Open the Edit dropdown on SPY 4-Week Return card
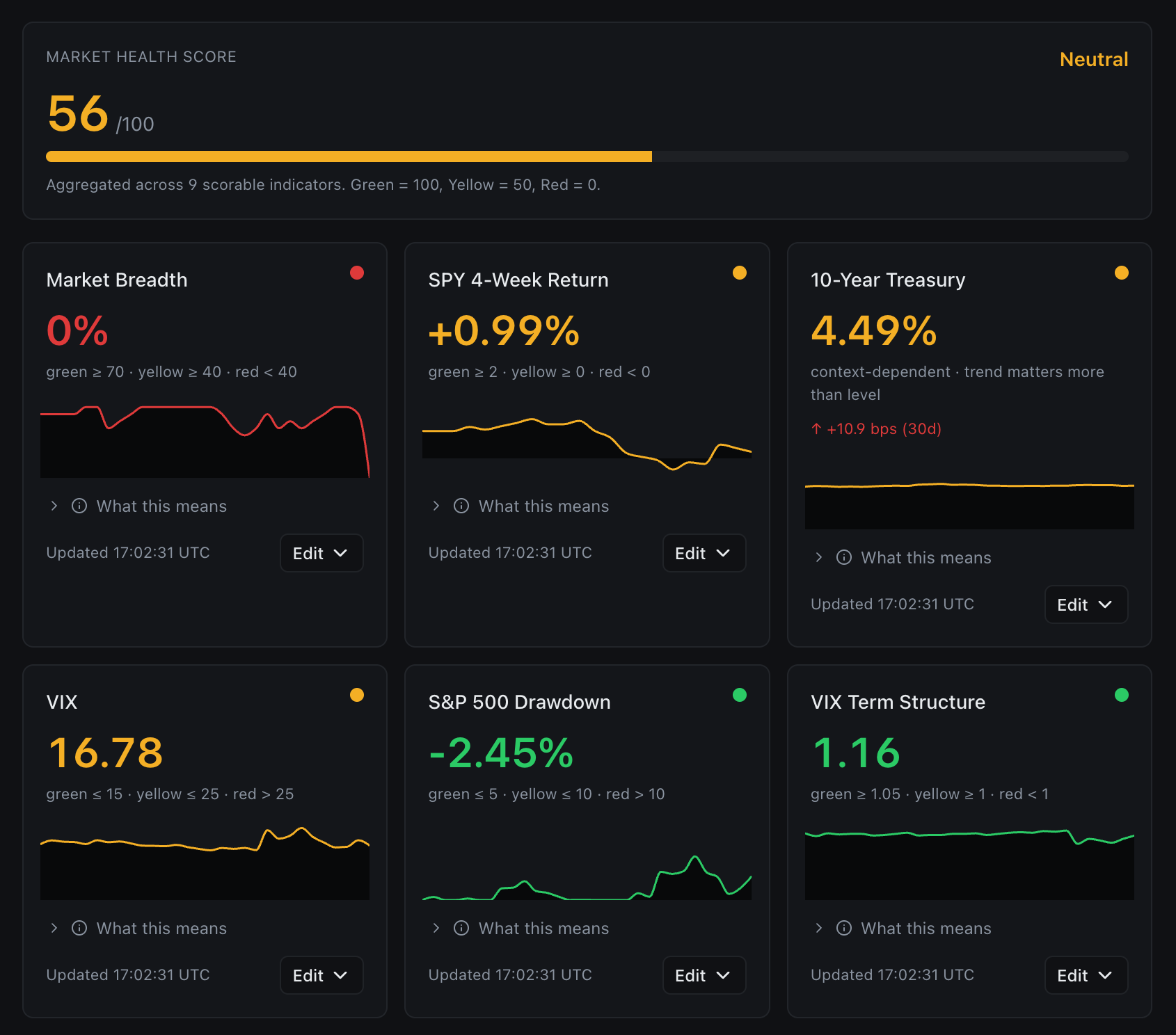 pyautogui.click(x=704, y=553)
